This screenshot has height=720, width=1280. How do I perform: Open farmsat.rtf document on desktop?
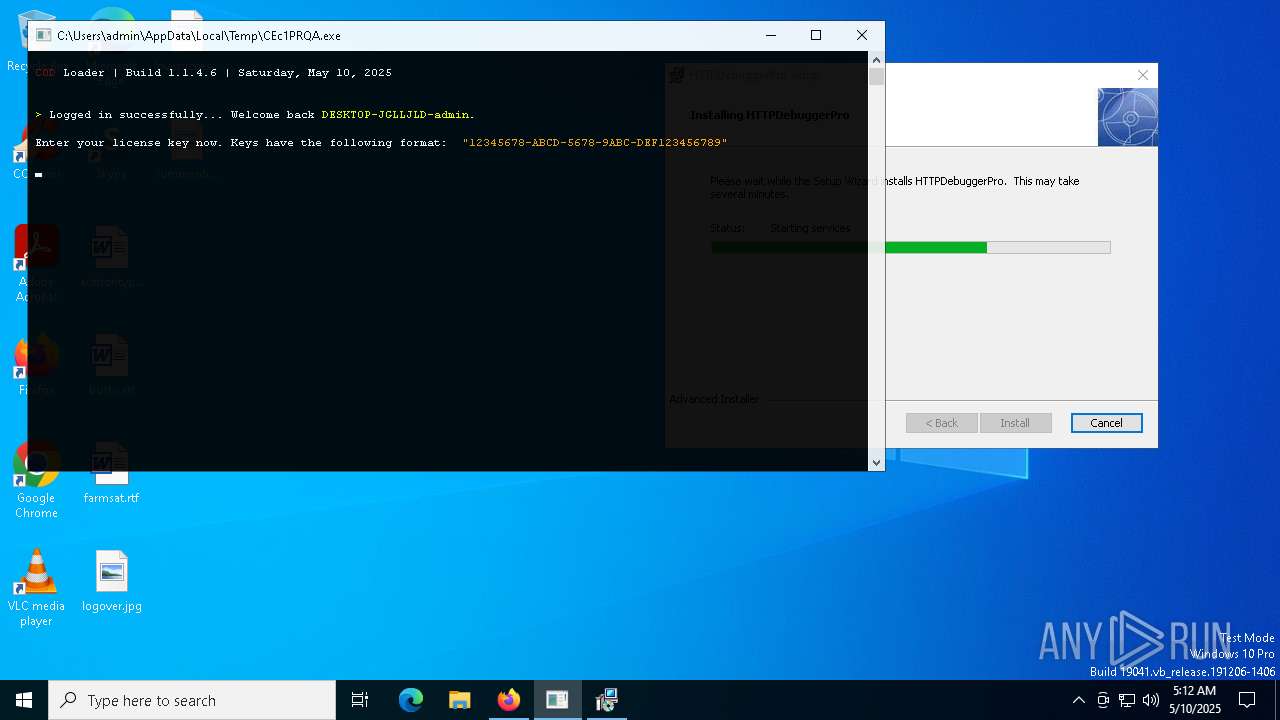(x=111, y=473)
